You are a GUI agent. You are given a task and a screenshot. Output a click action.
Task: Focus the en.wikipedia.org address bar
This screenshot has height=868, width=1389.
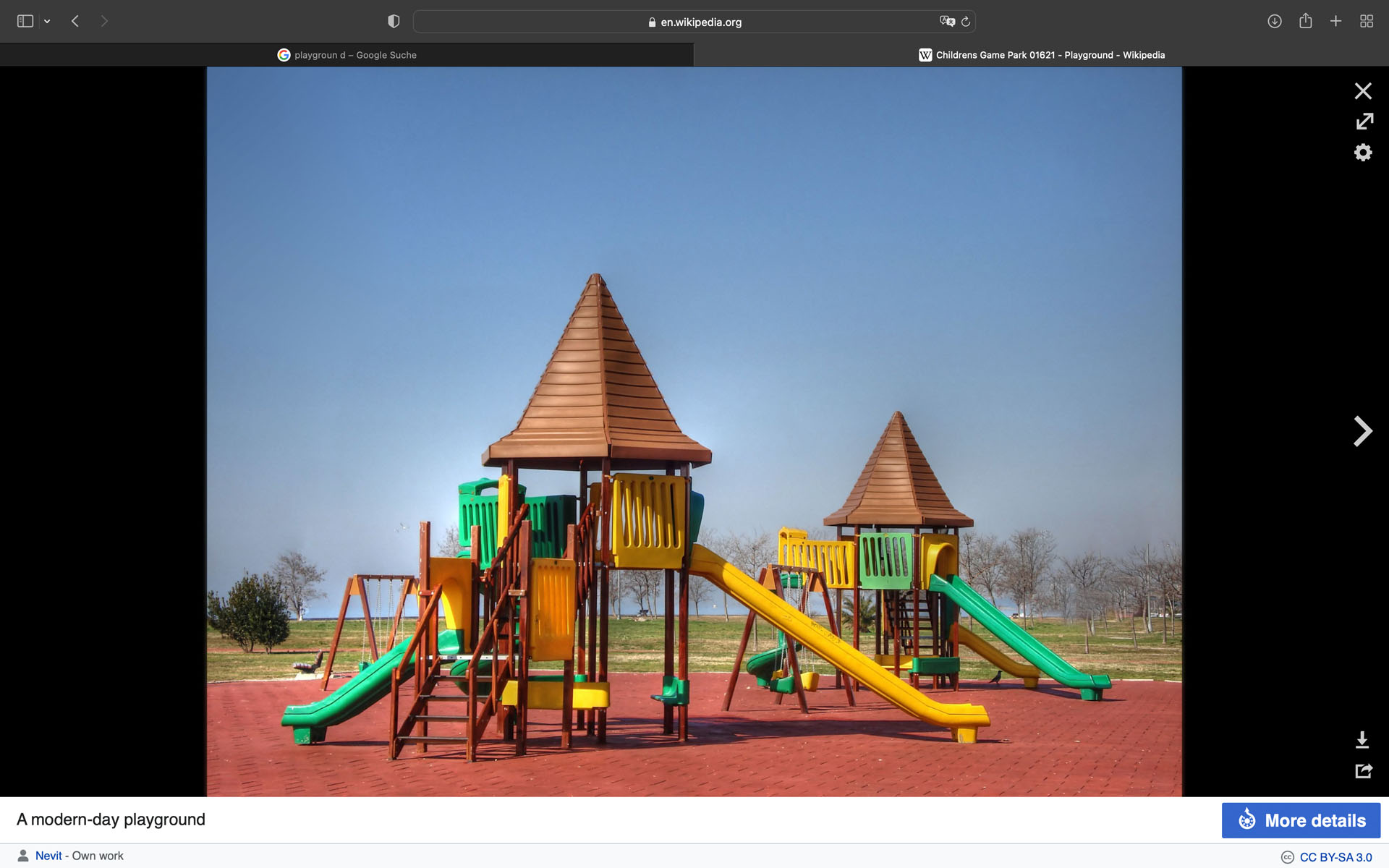point(694,22)
